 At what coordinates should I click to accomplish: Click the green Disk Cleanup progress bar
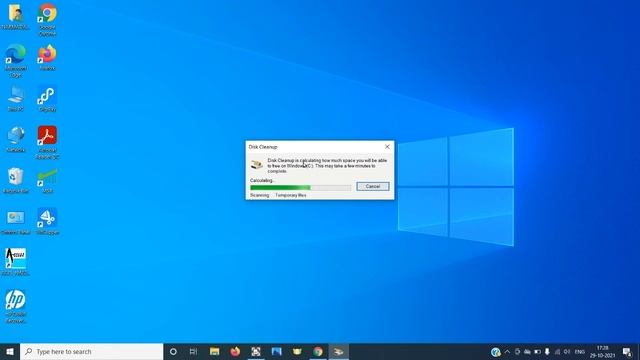(300, 188)
